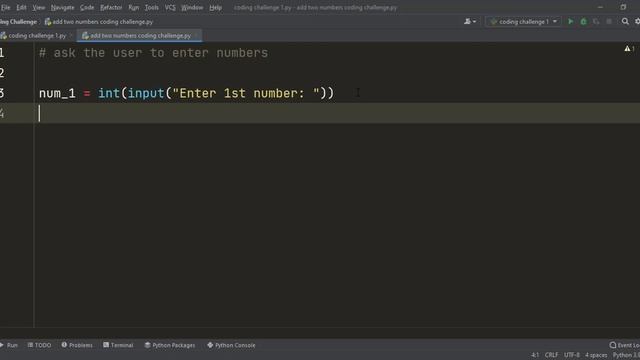Click the CRLF line separator selector
The image size is (640, 360).
(x=551, y=356)
